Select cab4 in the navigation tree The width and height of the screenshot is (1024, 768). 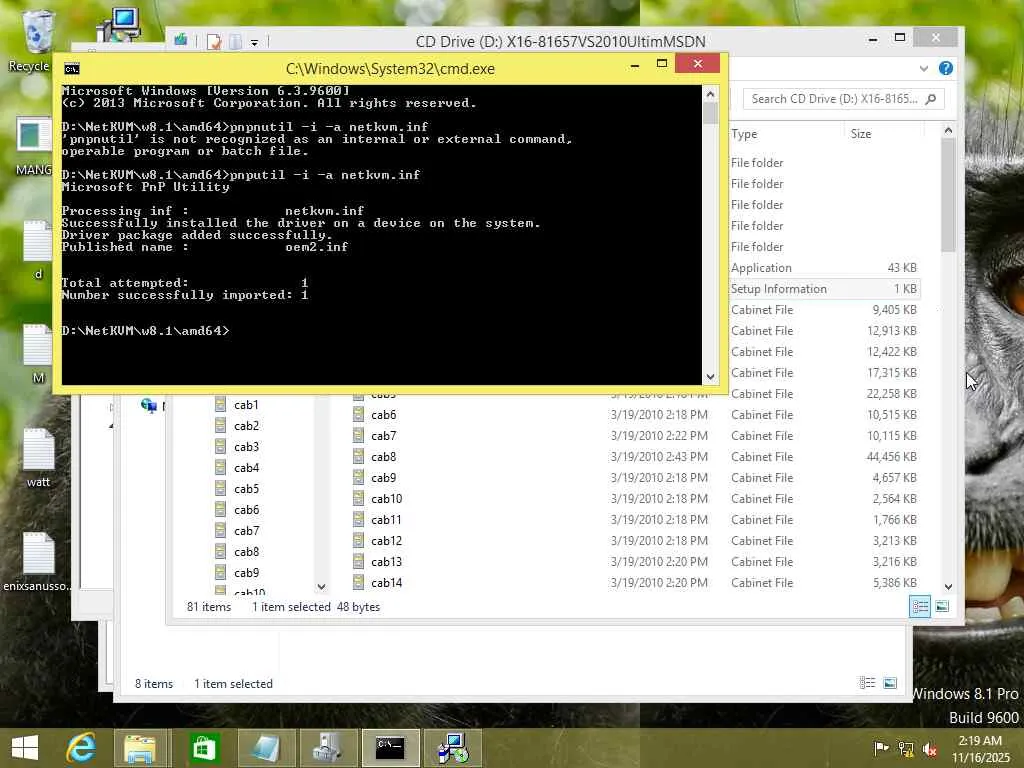coord(246,468)
